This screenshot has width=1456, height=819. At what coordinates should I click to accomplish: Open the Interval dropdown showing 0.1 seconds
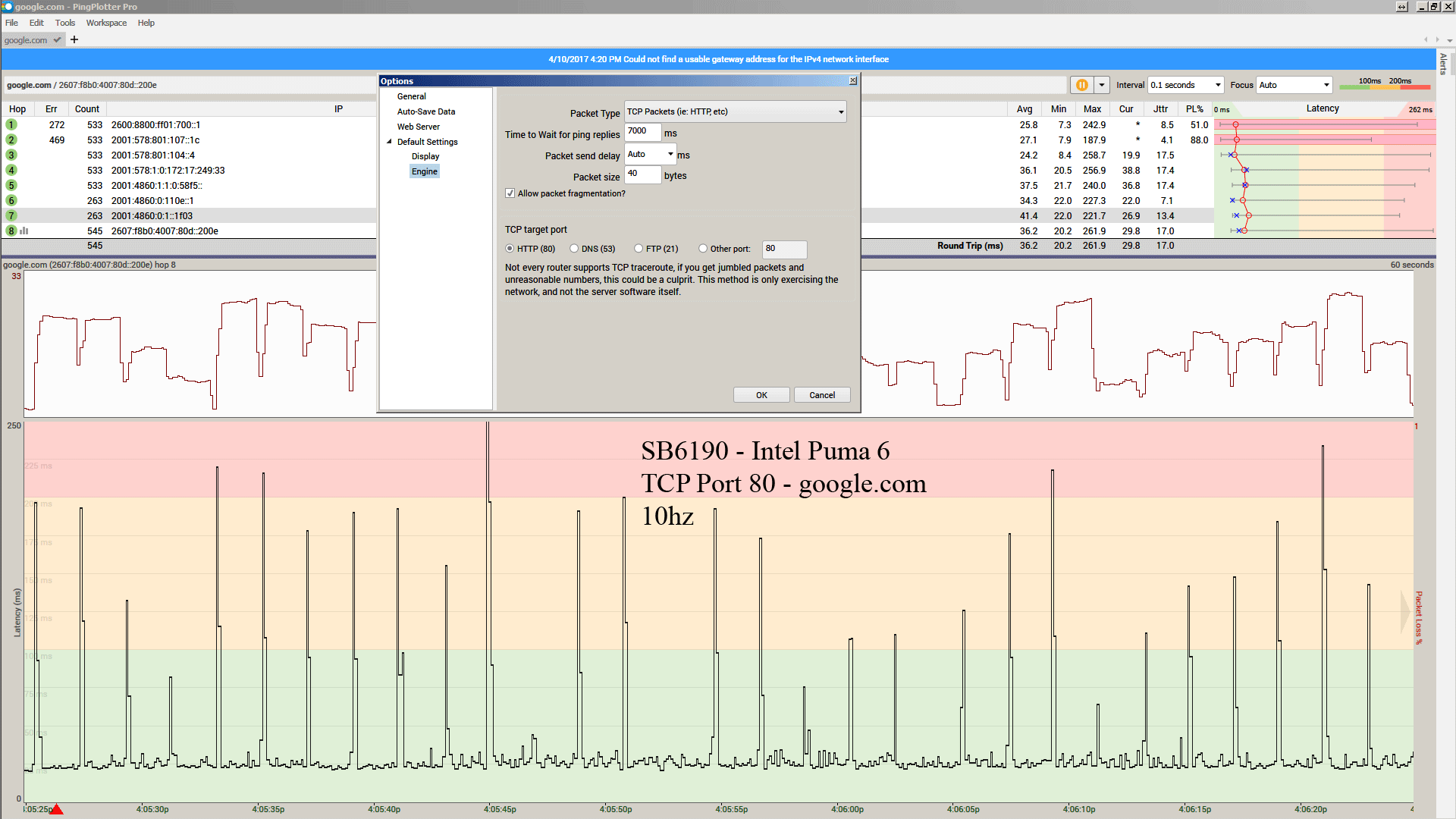pos(1218,85)
